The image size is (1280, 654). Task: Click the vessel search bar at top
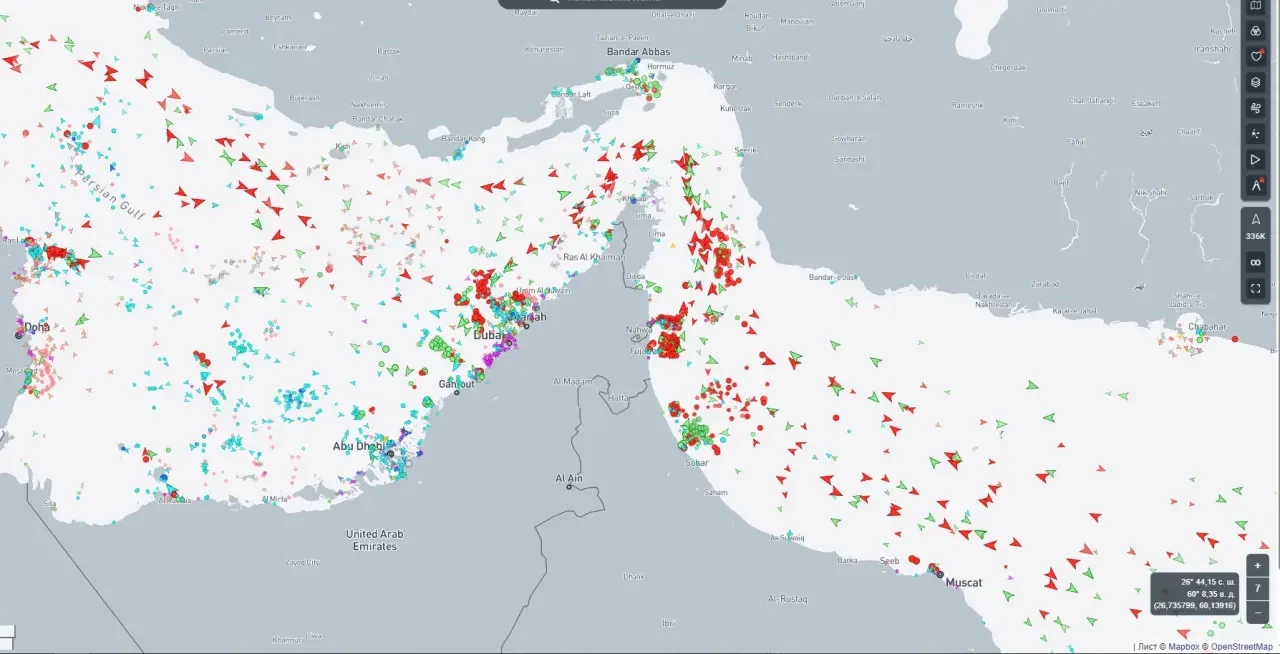pos(612,3)
